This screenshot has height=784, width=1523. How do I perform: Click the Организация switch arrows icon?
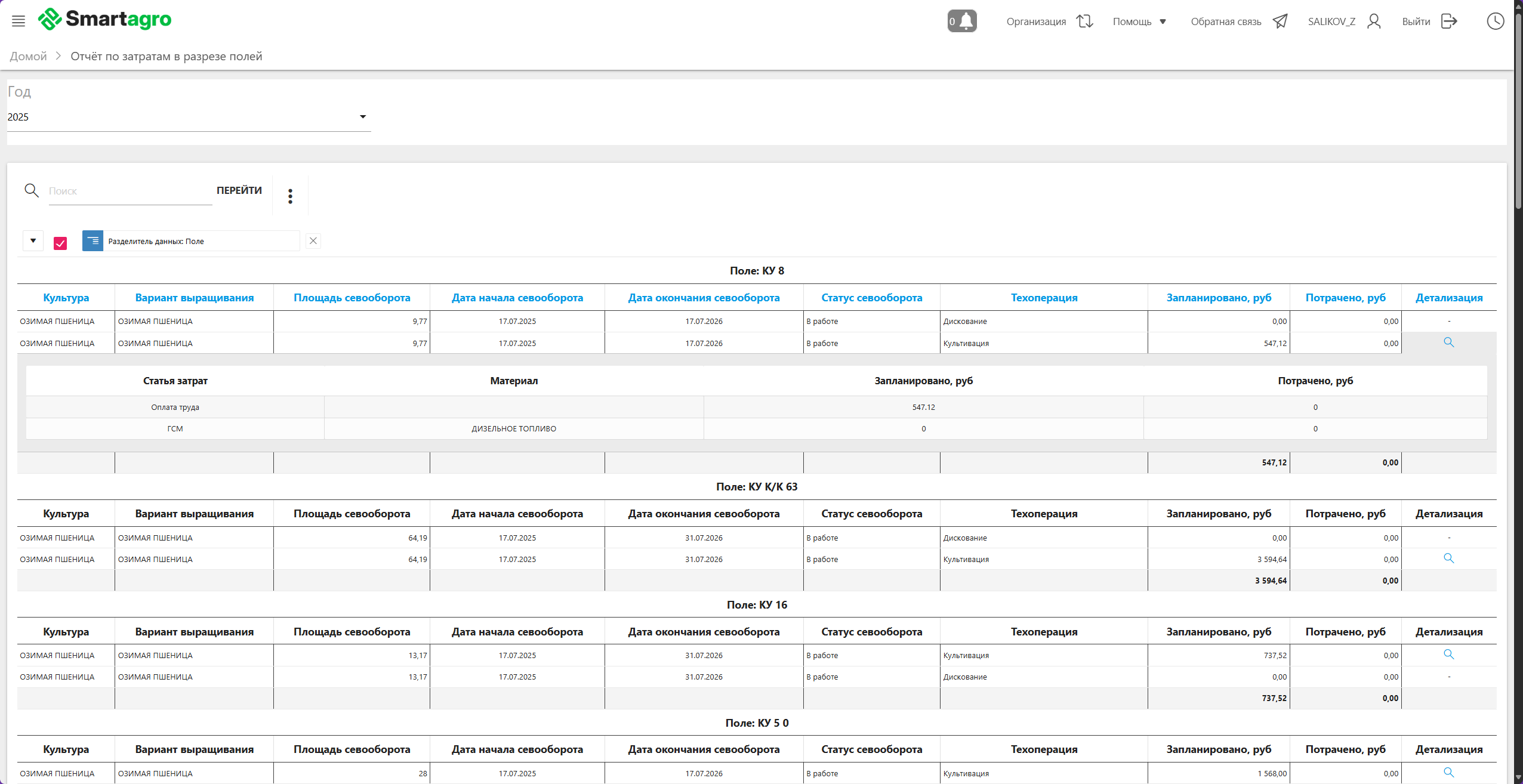[1084, 21]
